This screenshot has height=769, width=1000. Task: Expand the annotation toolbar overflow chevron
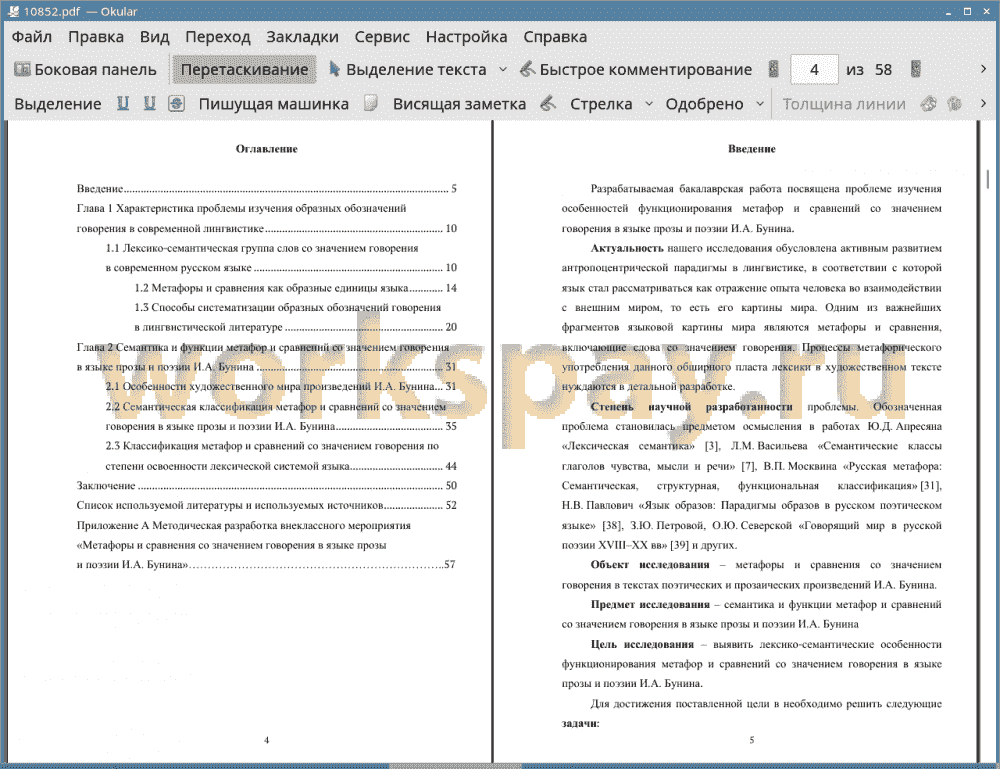pos(983,103)
